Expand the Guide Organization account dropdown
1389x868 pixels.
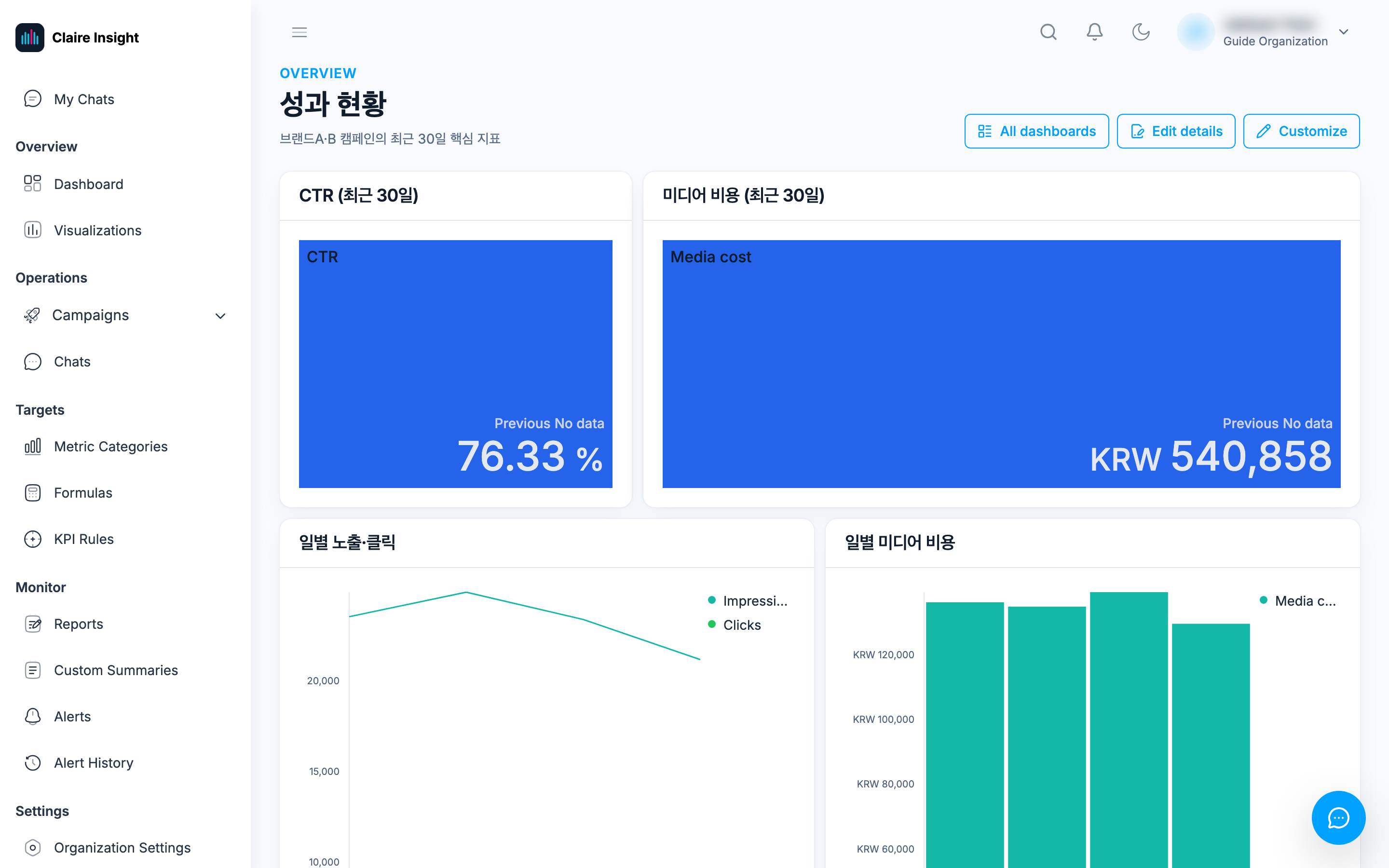pyautogui.click(x=1344, y=31)
